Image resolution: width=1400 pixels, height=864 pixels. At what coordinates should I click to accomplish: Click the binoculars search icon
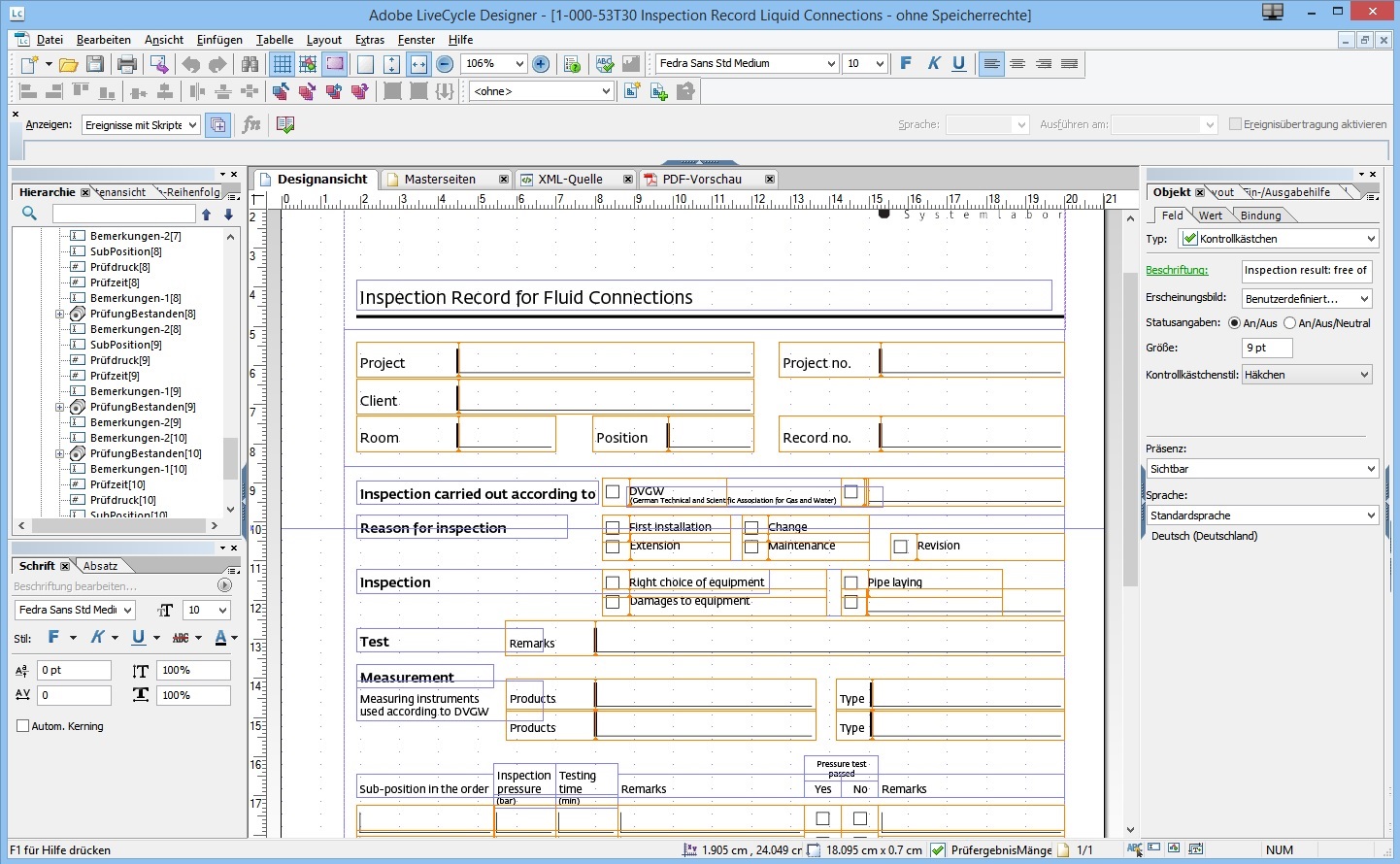pos(250,64)
